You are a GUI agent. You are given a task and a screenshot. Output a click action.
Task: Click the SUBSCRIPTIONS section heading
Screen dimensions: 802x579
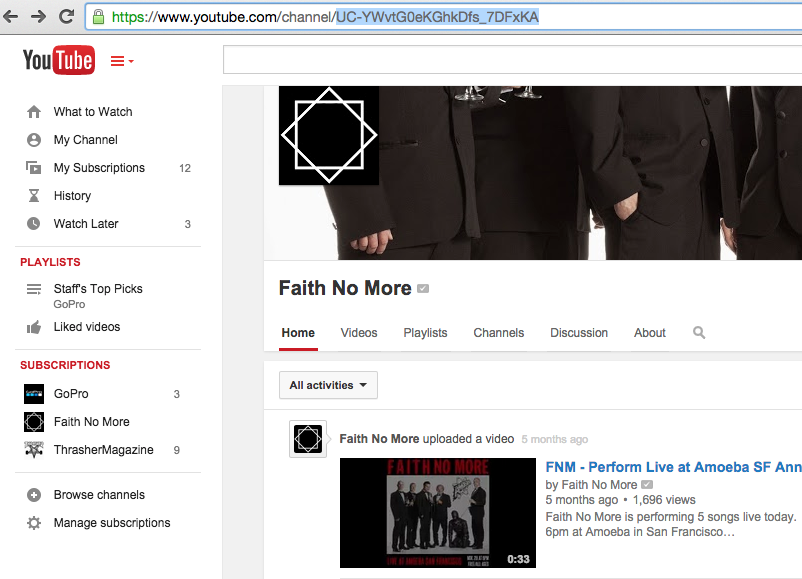[65, 365]
